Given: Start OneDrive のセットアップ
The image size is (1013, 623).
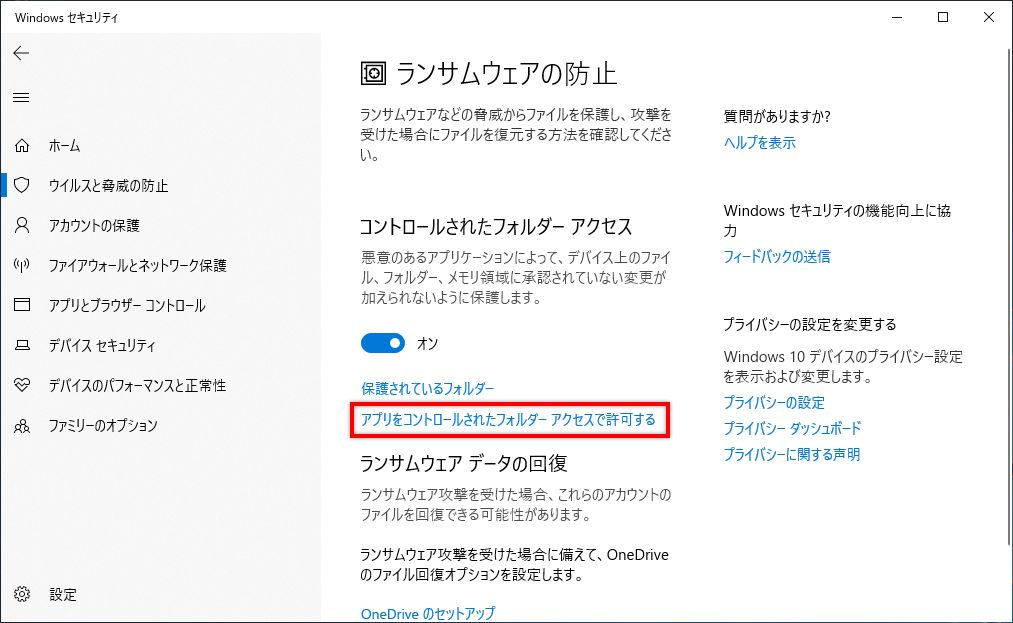Looking at the screenshot, I should [x=426, y=613].
